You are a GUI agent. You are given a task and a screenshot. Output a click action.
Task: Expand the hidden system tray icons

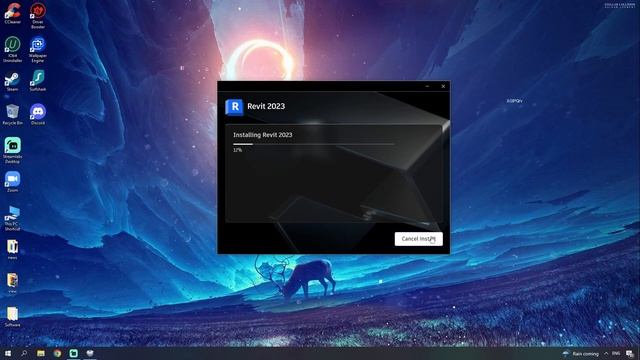click(606, 353)
